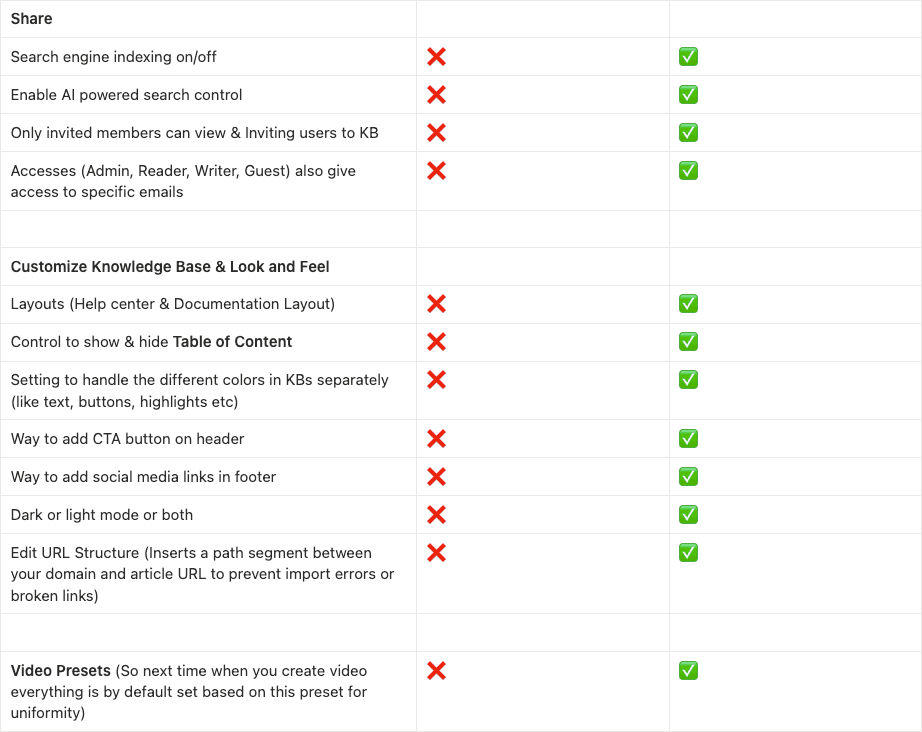Screen dimensions: 922x732
Task: Click the bold Video Presets label
Action: [x=61, y=671]
